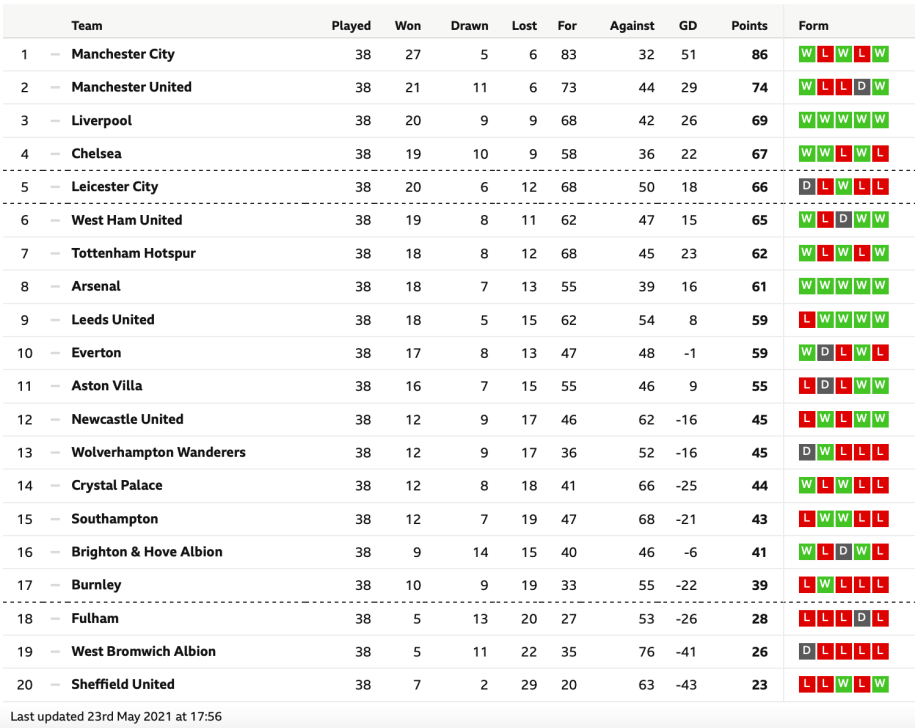Click Manchester United's draw form badge

(x=861, y=87)
